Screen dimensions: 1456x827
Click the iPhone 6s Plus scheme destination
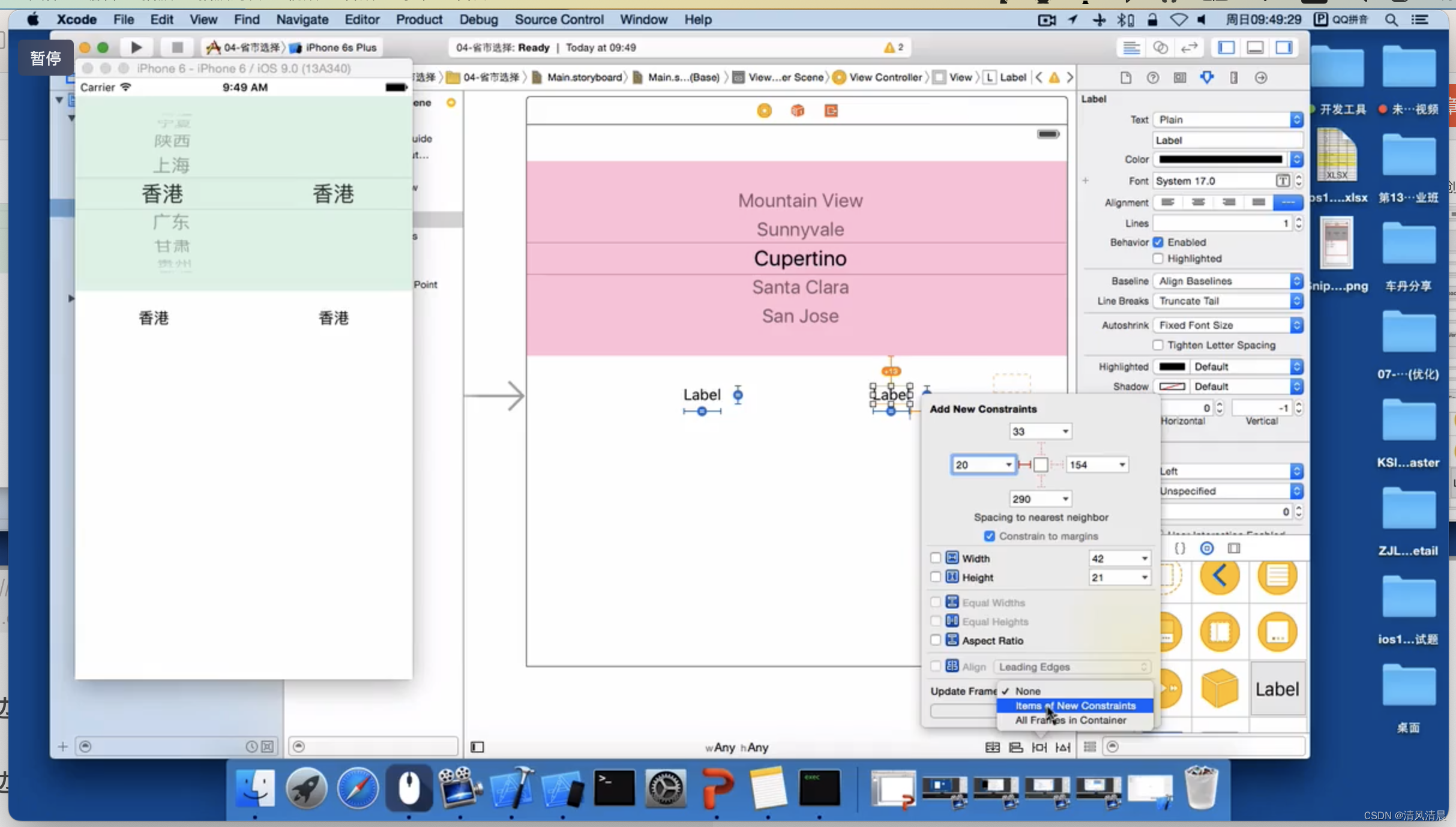pos(335,47)
